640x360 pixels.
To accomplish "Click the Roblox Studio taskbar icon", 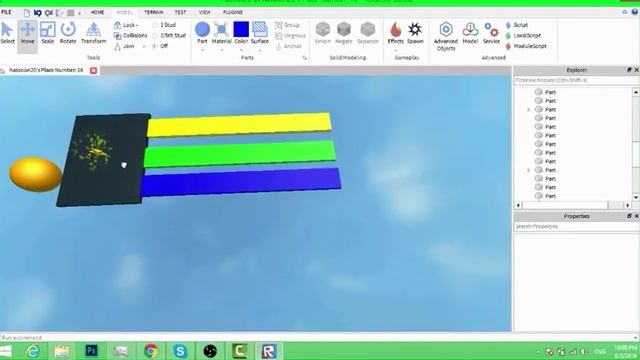I will 269,351.
